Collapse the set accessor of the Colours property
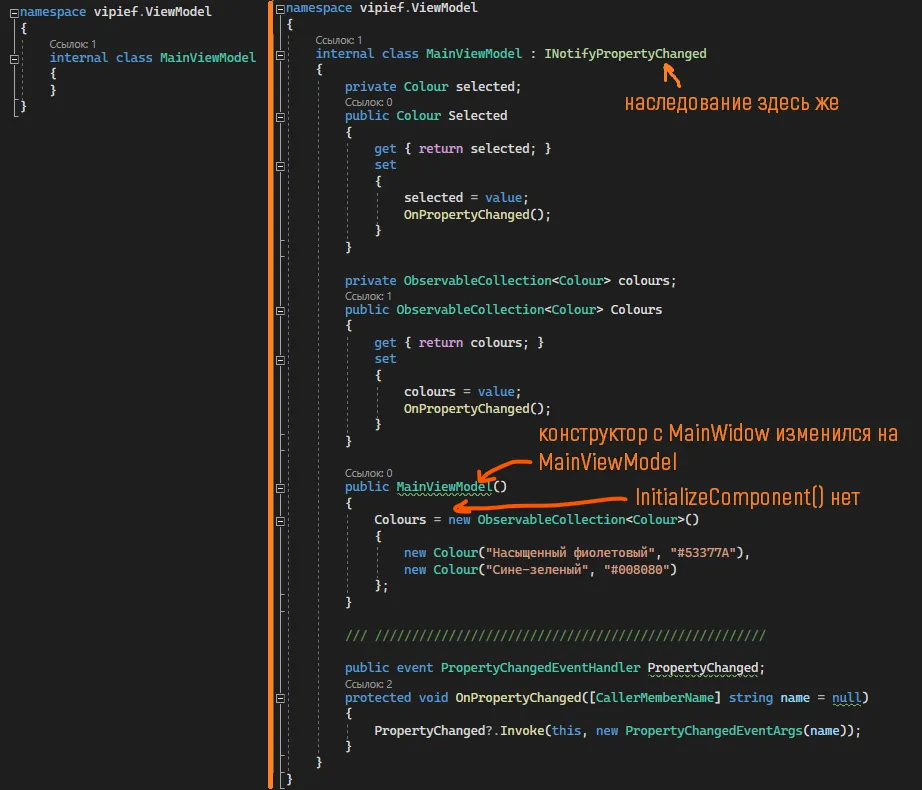 [x=280, y=360]
